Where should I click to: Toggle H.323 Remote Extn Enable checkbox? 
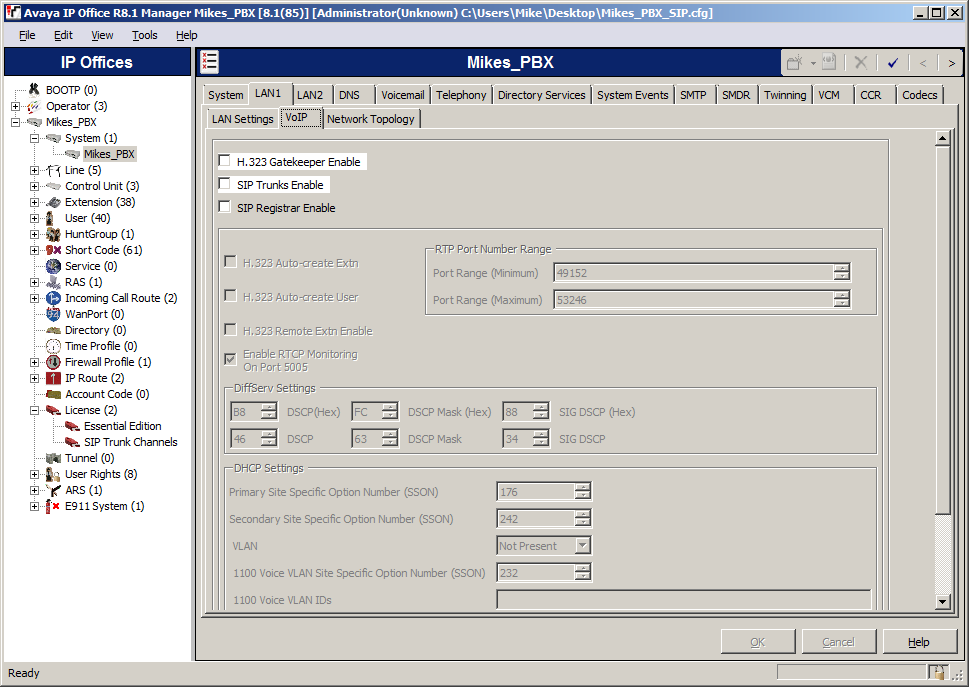(x=231, y=330)
